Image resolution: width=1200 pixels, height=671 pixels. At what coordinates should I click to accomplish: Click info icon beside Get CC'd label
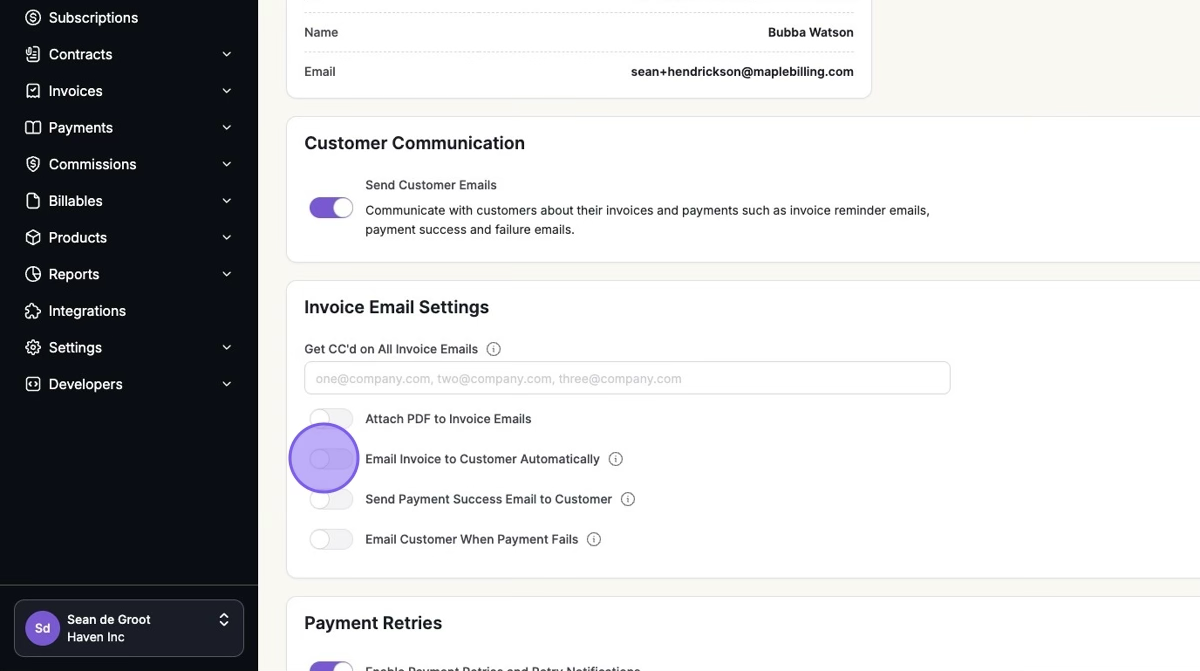493,349
